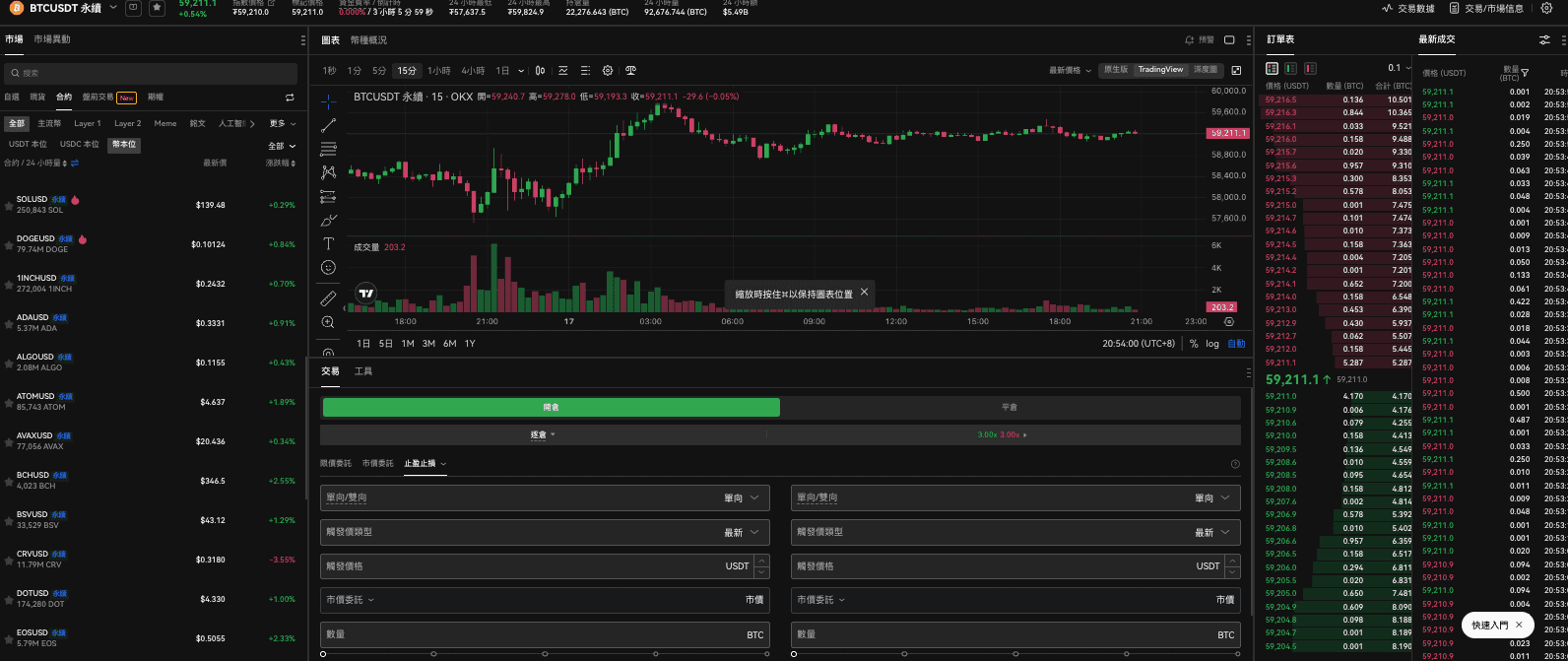Pick the text annotation tool

(328, 243)
